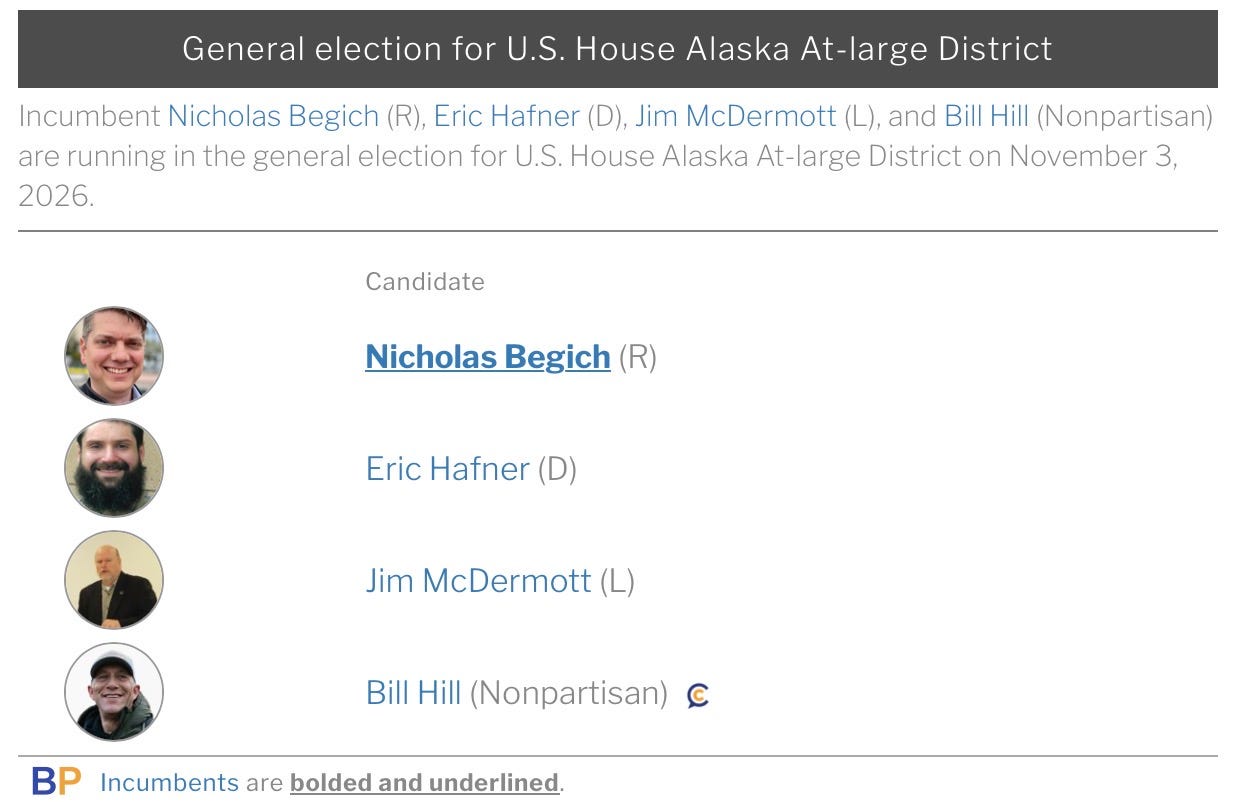The width and height of the screenshot is (1245, 802).
Task: Open Eric Hafner's bearded profile photo
Action: tap(114, 468)
